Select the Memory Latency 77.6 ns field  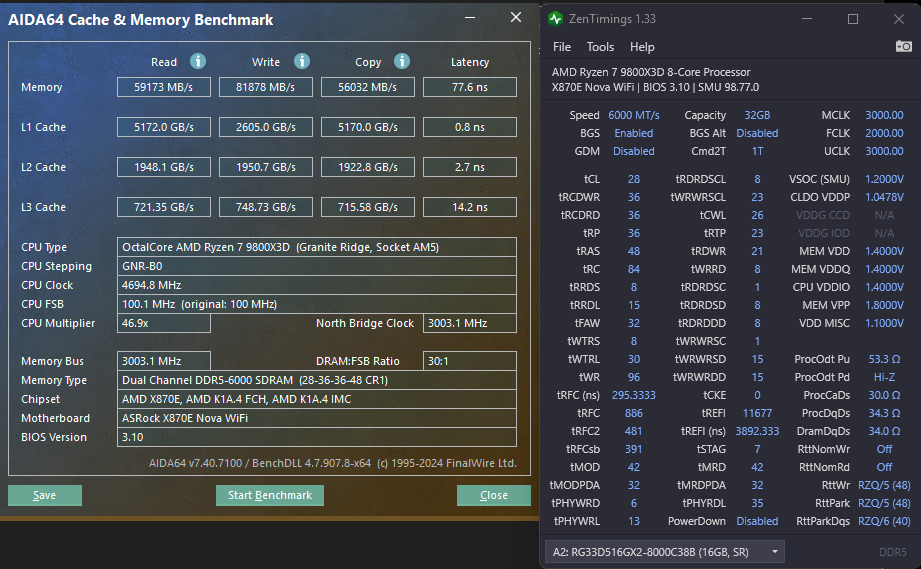(469, 87)
